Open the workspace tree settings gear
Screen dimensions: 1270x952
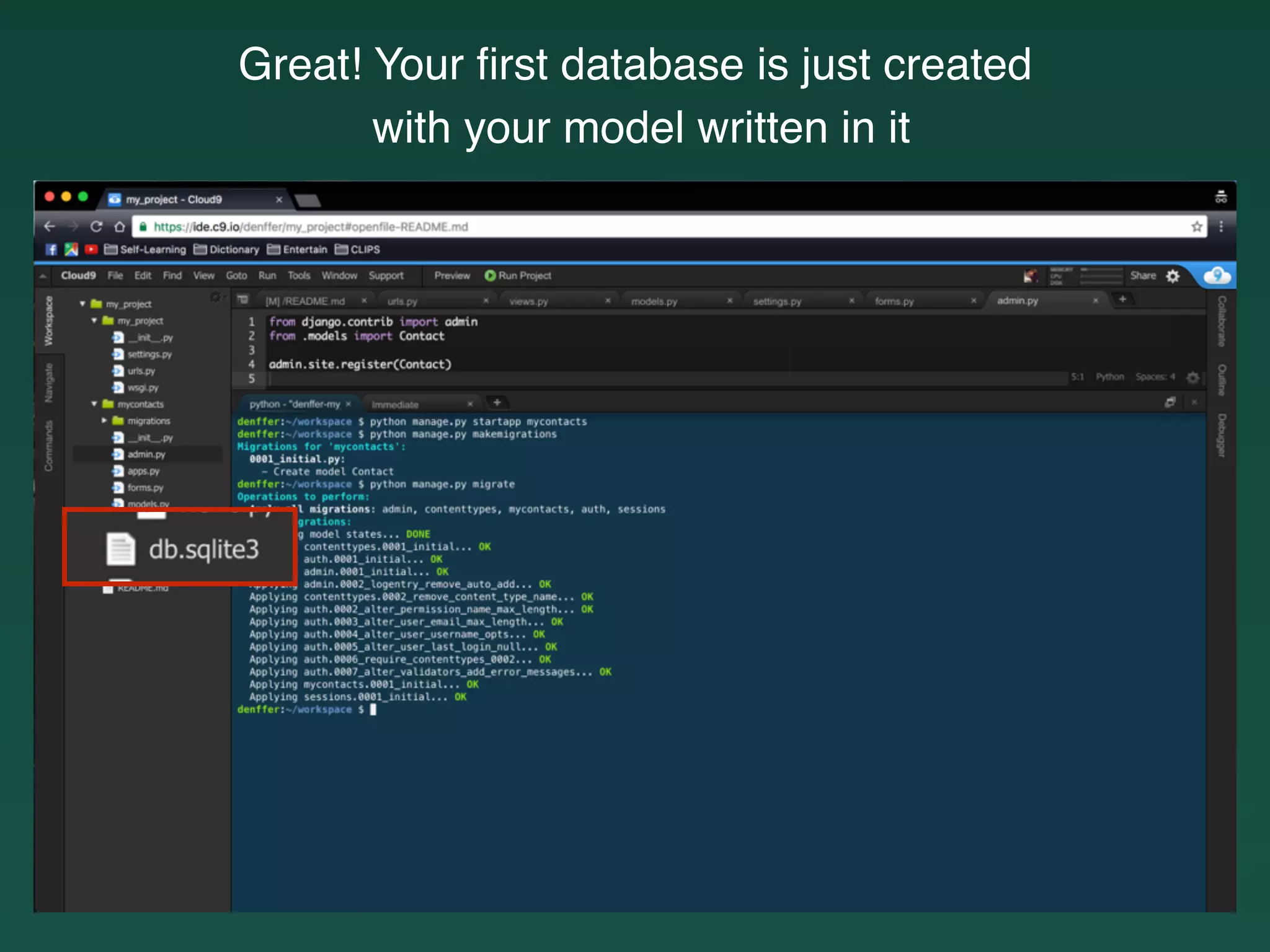pyautogui.click(x=215, y=297)
